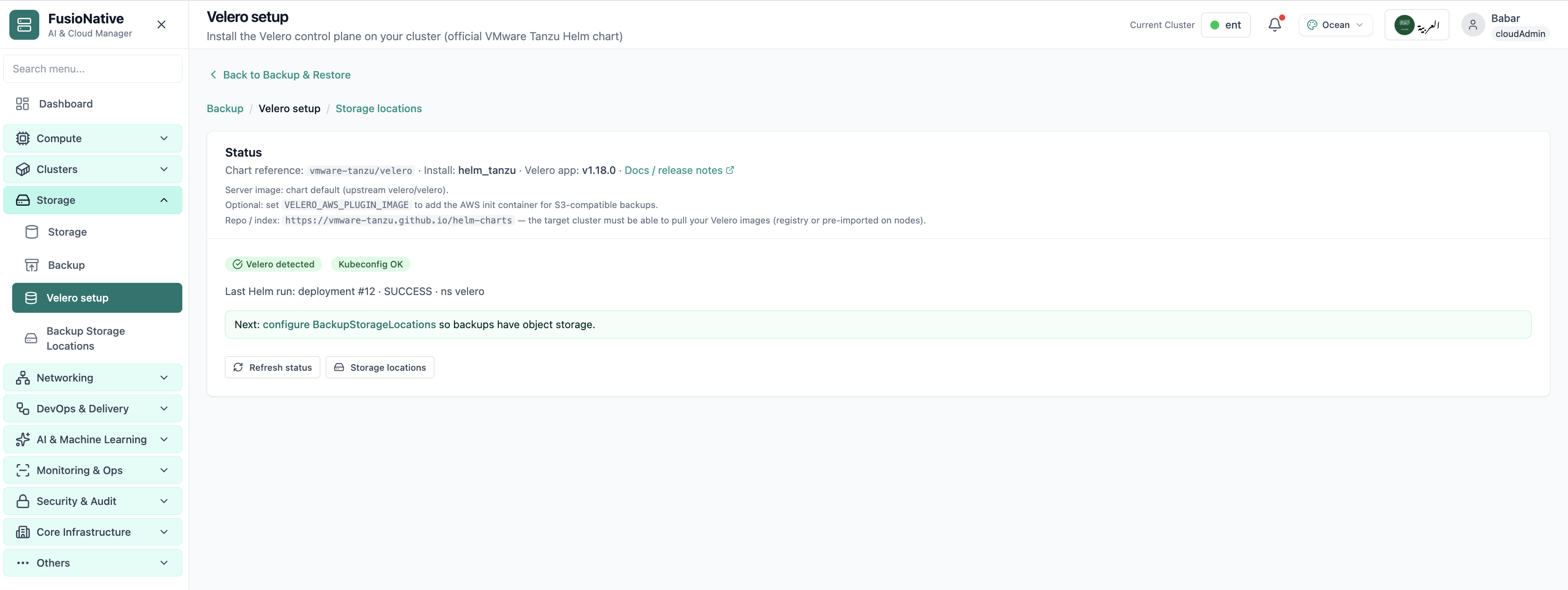Screen dimensions: 1568x590
Task: Open Docs / release notes link
Action: (x=679, y=171)
